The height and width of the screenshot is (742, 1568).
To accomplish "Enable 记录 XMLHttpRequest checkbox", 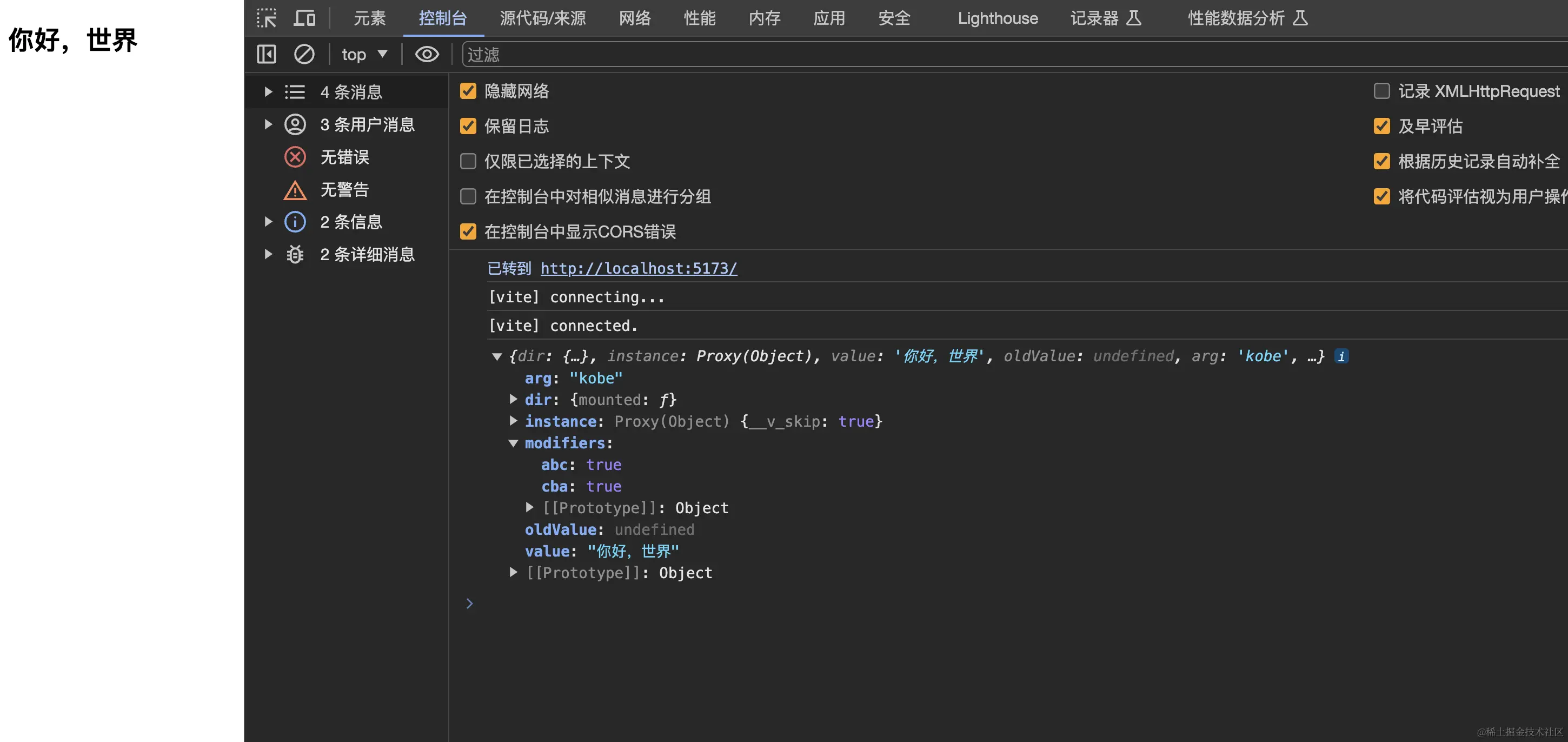I will point(1381,91).
